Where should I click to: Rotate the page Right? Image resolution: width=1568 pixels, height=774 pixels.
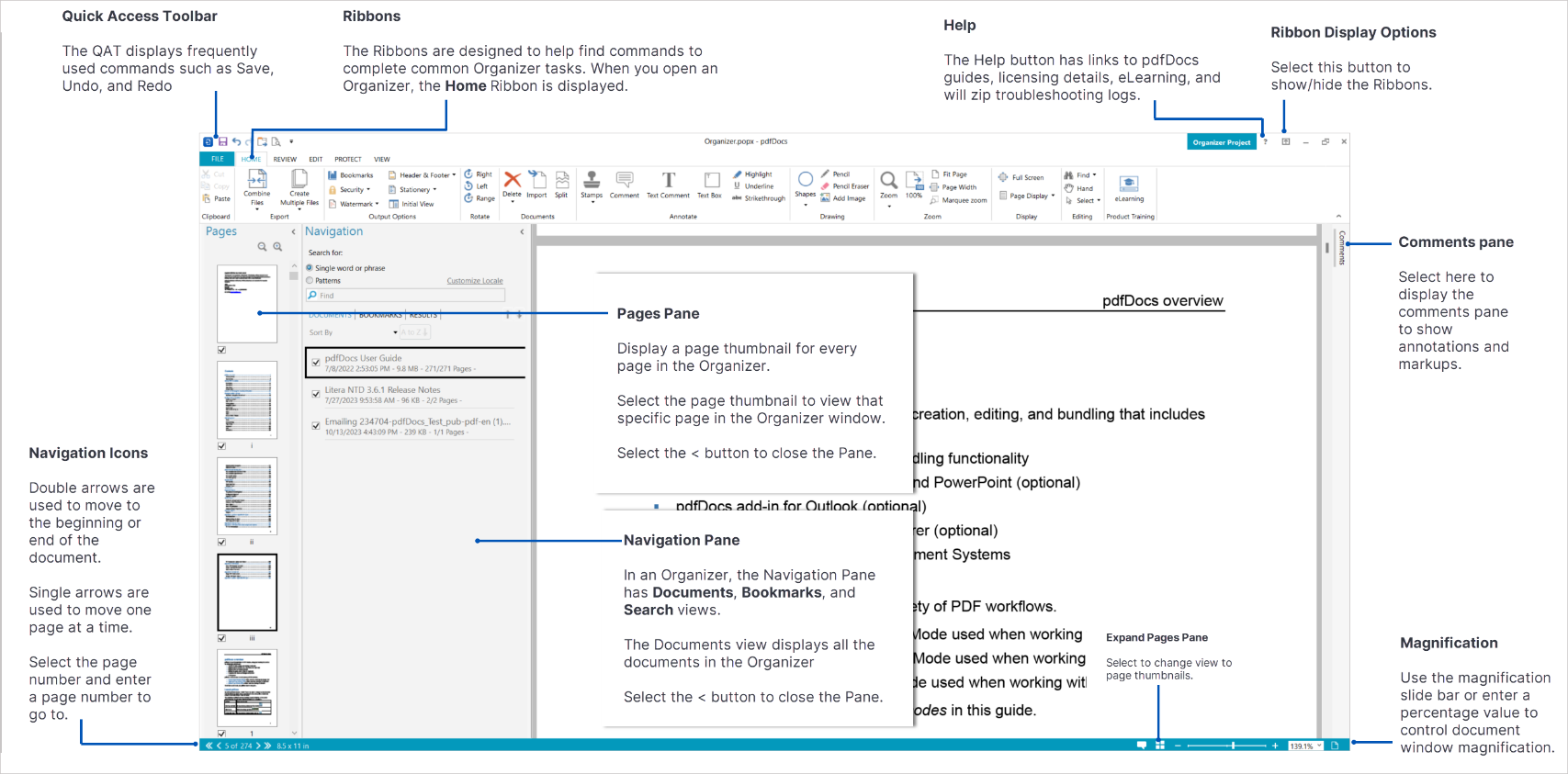tap(479, 174)
